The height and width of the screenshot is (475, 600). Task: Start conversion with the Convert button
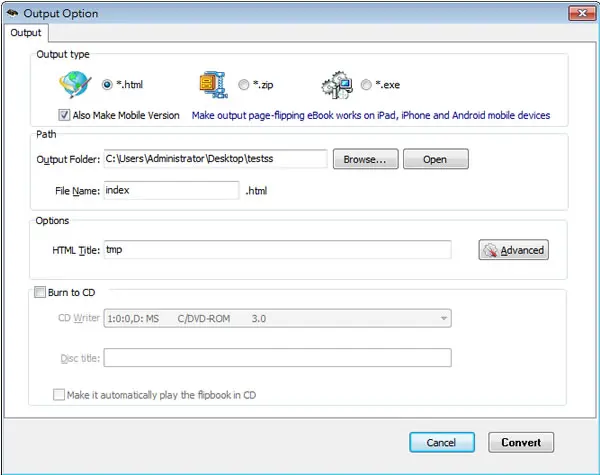(x=521, y=442)
